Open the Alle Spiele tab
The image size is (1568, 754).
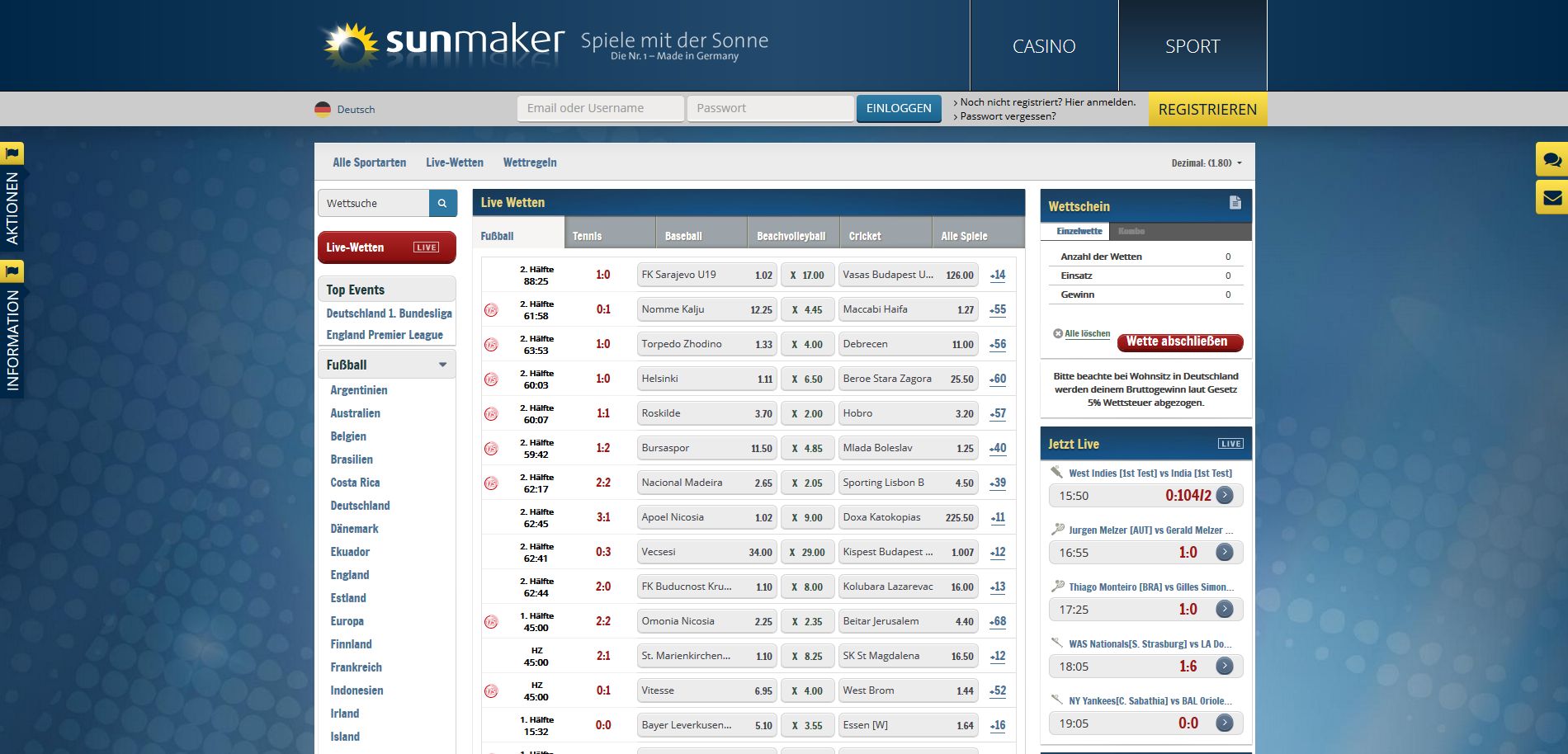pyautogui.click(x=978, y=233)
